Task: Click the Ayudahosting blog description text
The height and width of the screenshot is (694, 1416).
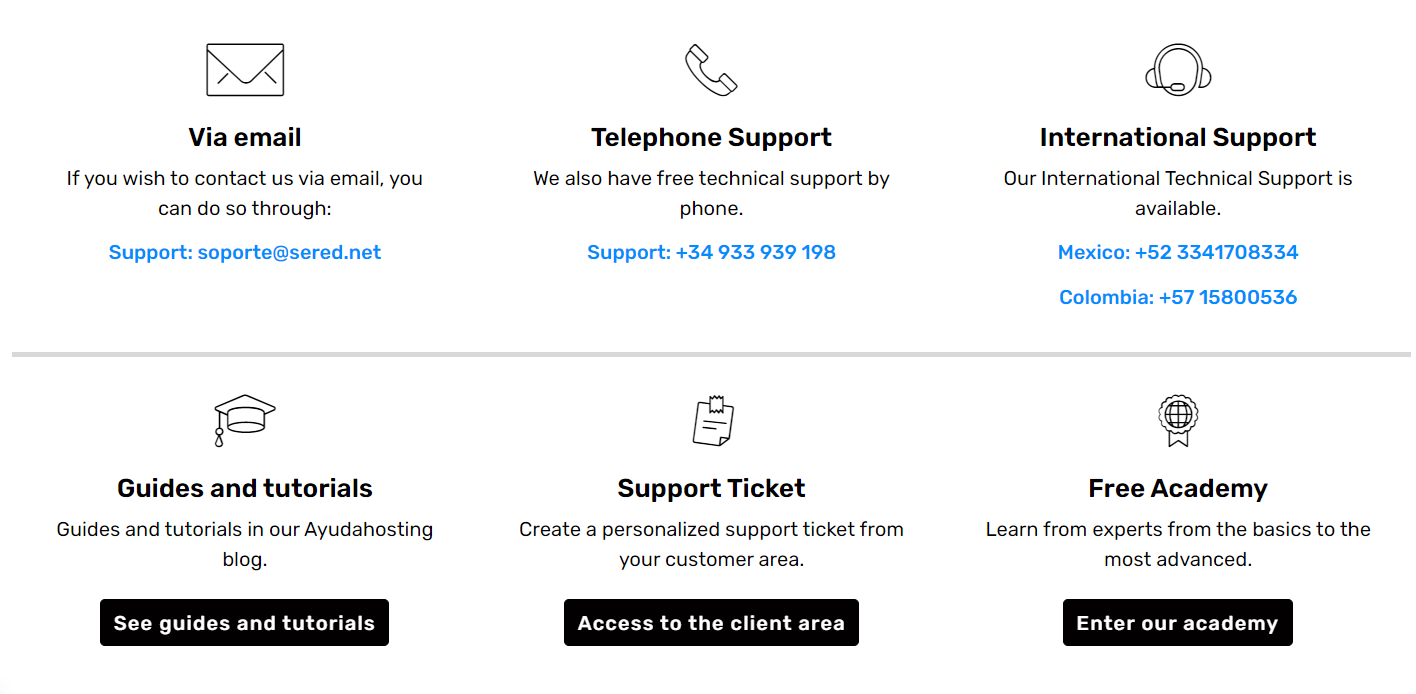Action: point(245,544)
